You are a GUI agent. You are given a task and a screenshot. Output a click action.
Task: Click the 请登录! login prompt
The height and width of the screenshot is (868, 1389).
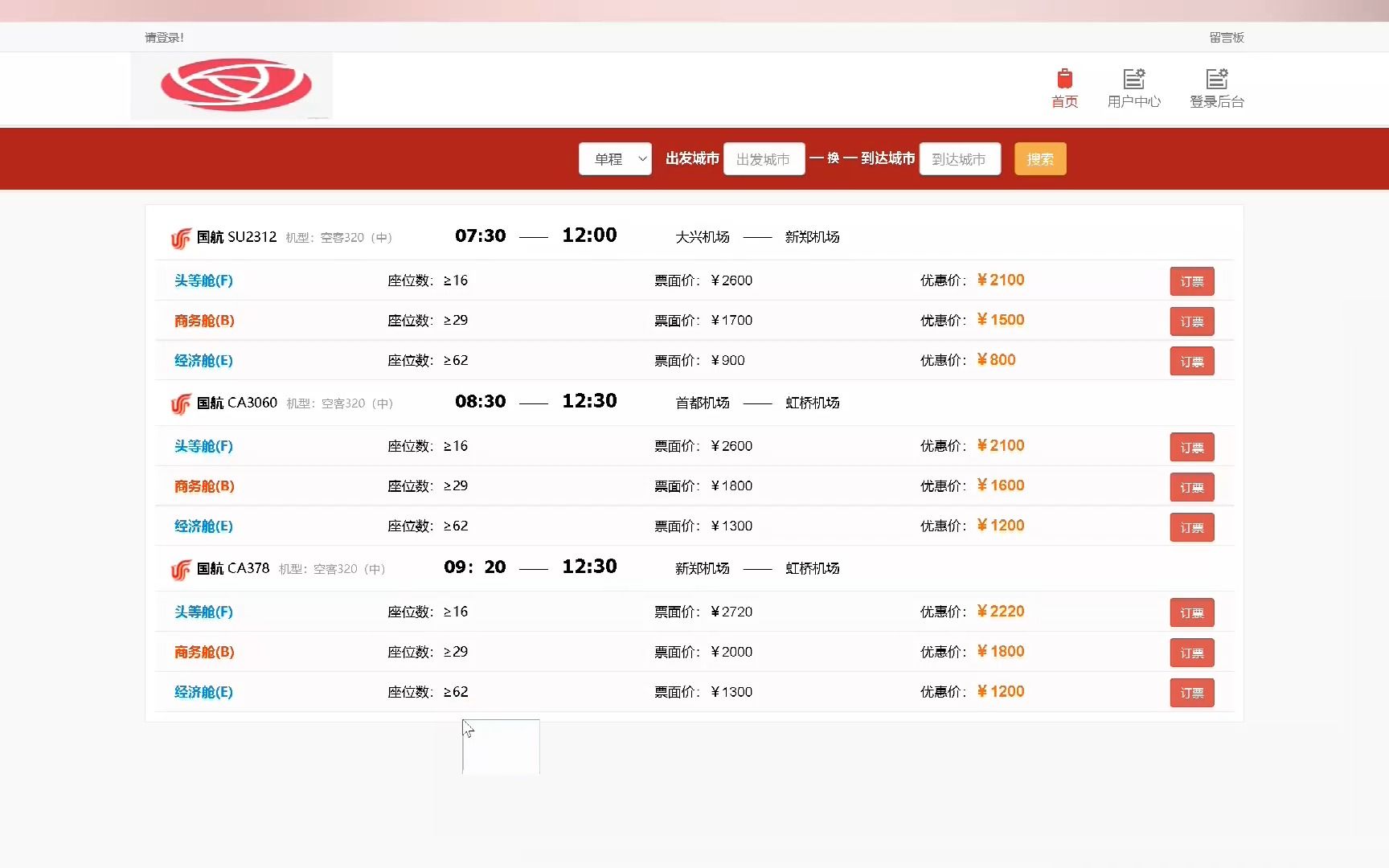click(164, 37)
